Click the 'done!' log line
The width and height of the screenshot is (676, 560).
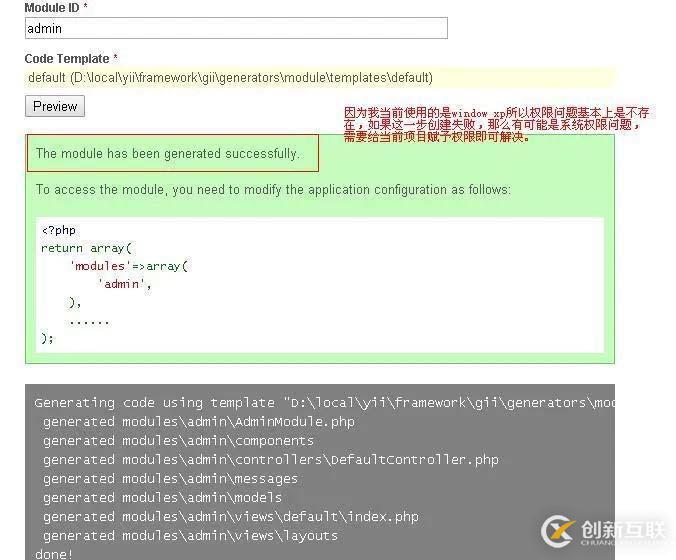coord(54,554)
